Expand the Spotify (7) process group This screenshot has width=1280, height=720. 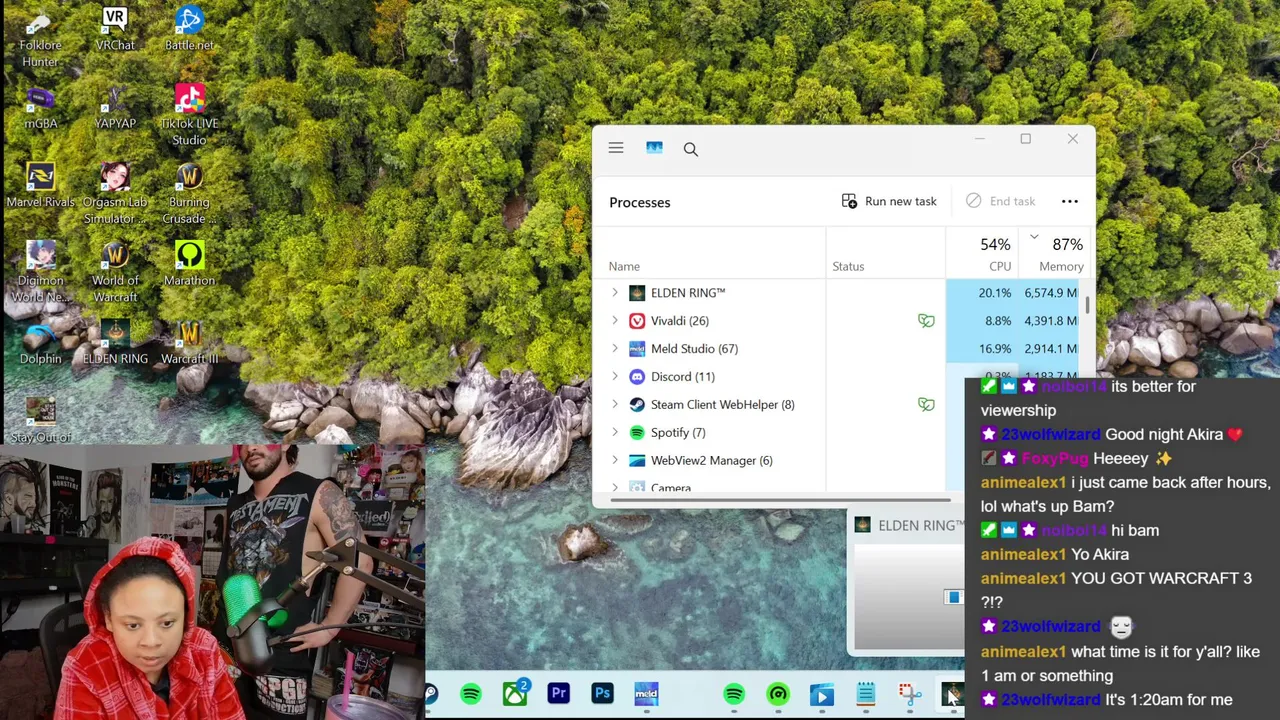click(615, 433)
